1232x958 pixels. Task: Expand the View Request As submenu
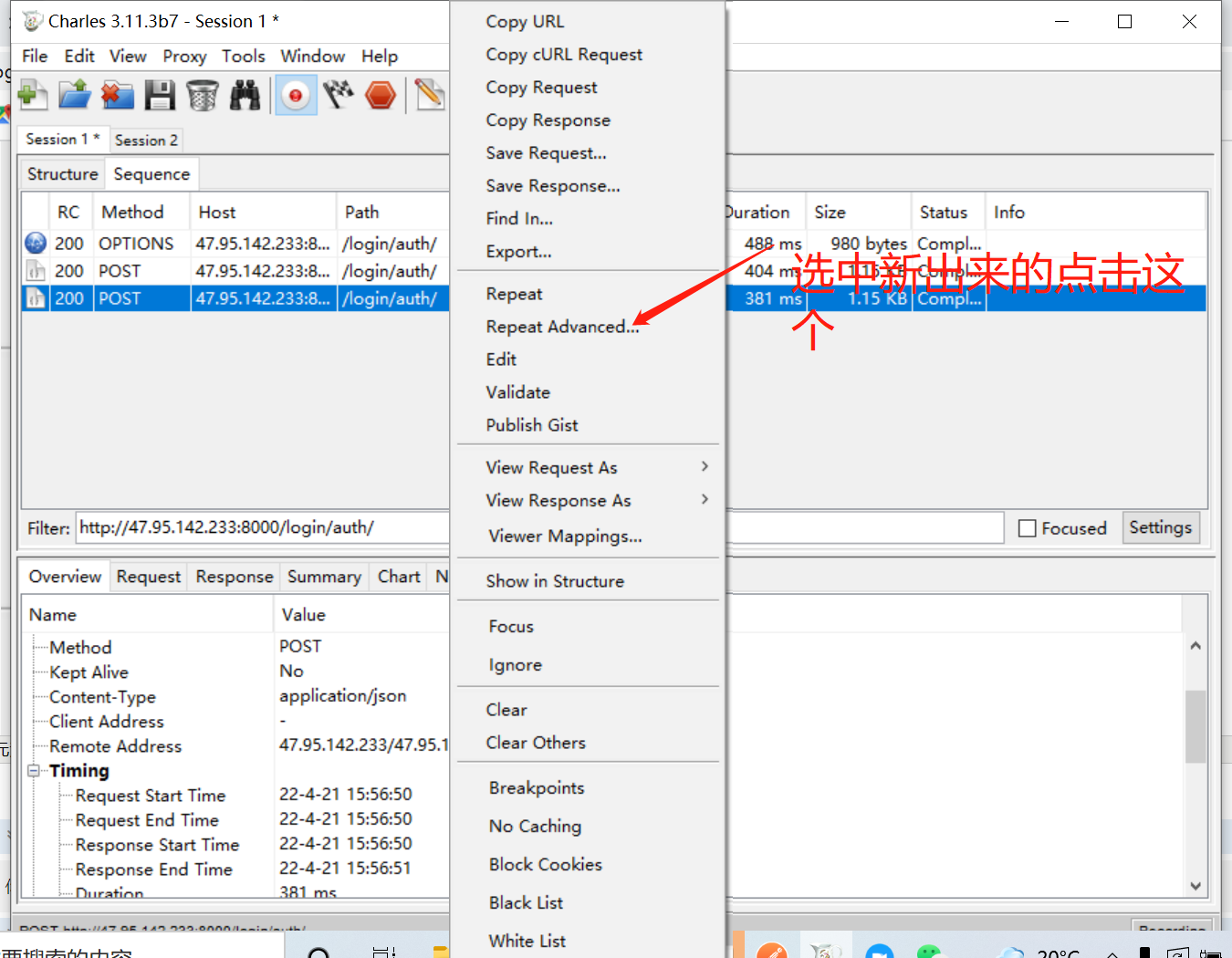(705, 466)
